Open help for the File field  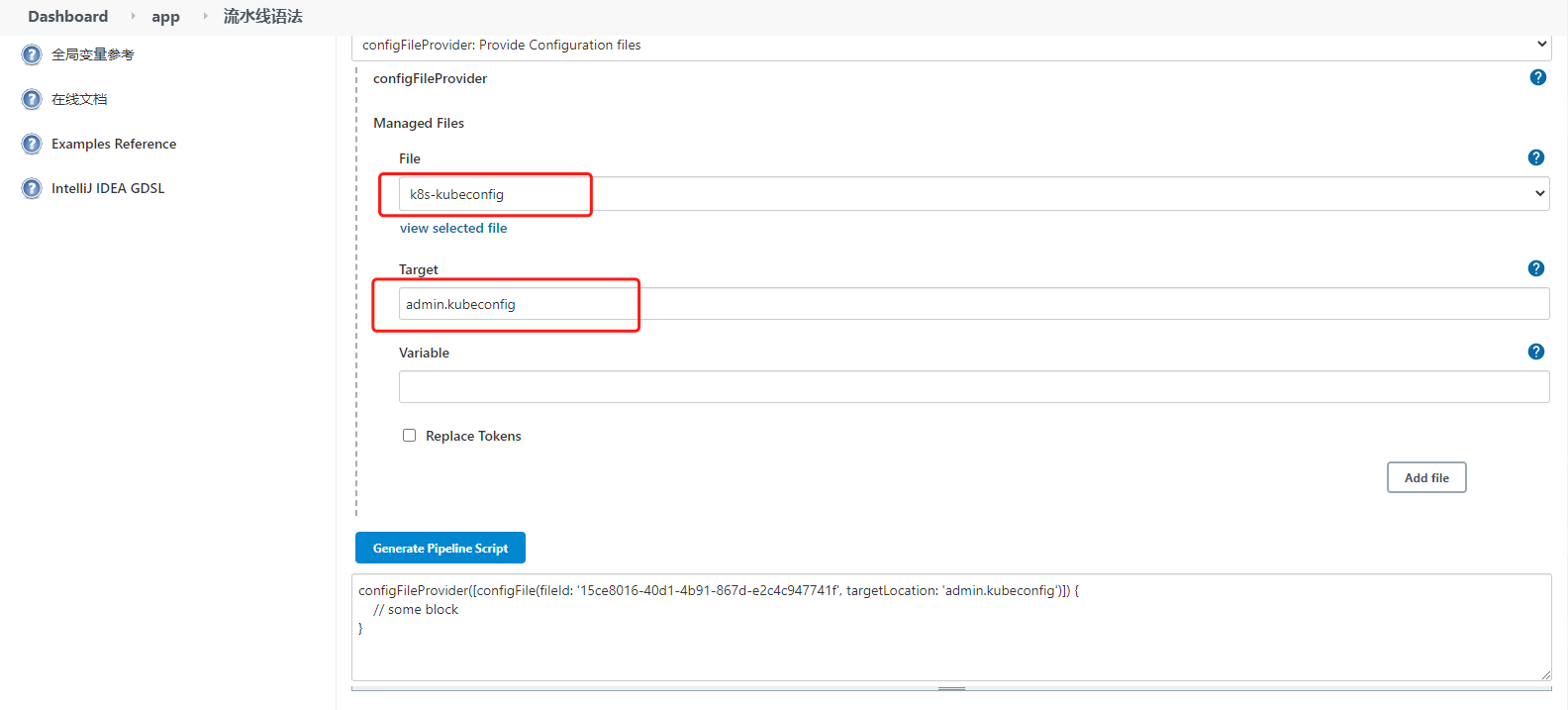[1535, 157]
